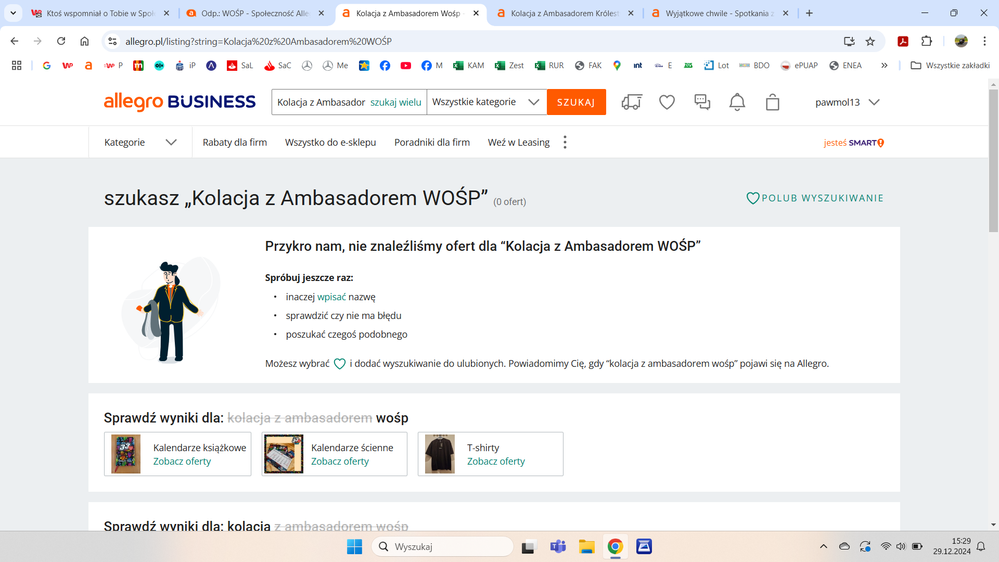The image size is (999, 562).
Task: Open the T-shirty product thumbnail
Action: click(440, 454)
